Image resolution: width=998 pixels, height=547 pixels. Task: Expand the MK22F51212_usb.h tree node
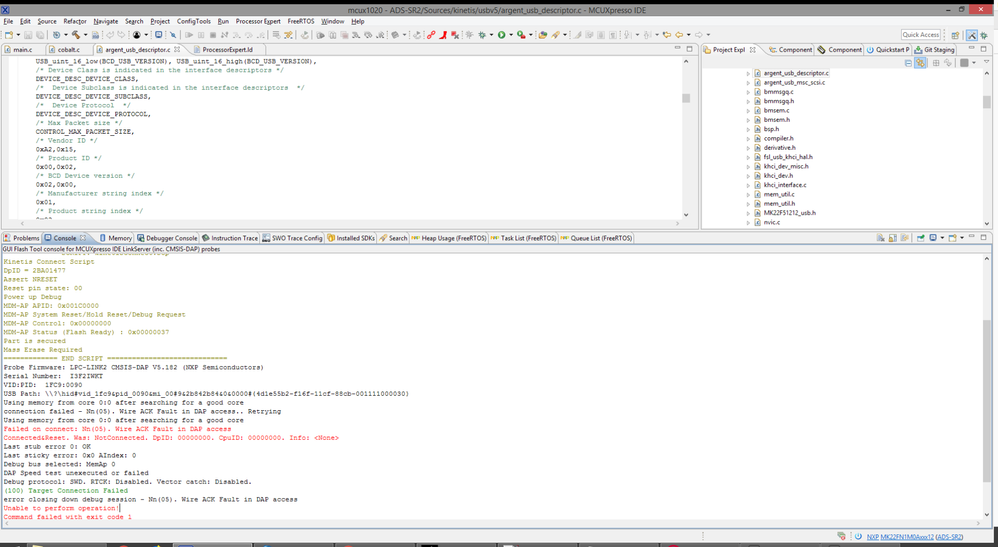click(748, 213)
